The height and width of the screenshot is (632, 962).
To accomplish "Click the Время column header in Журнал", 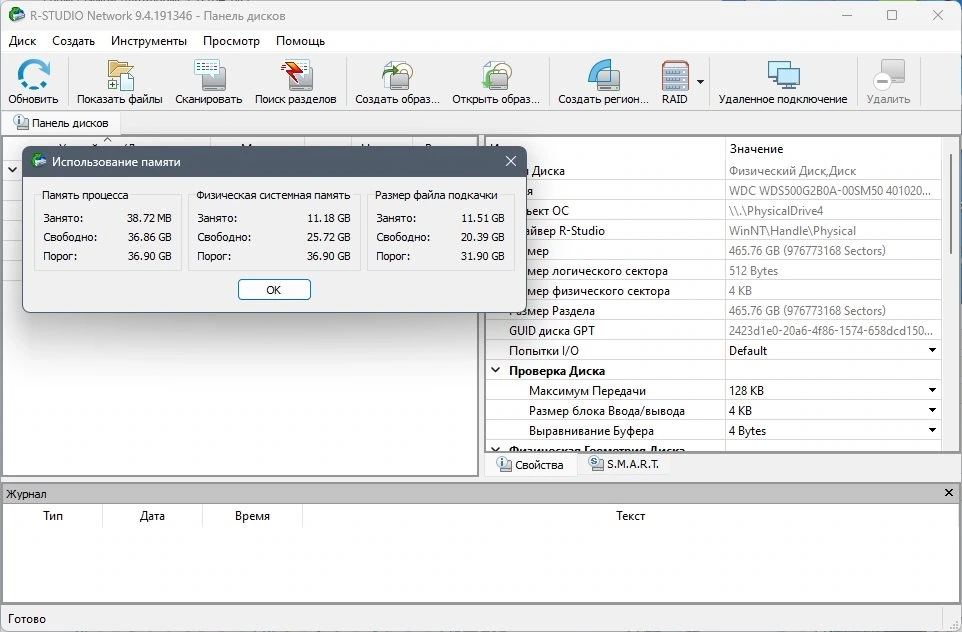I will click(x=252, y=515).
